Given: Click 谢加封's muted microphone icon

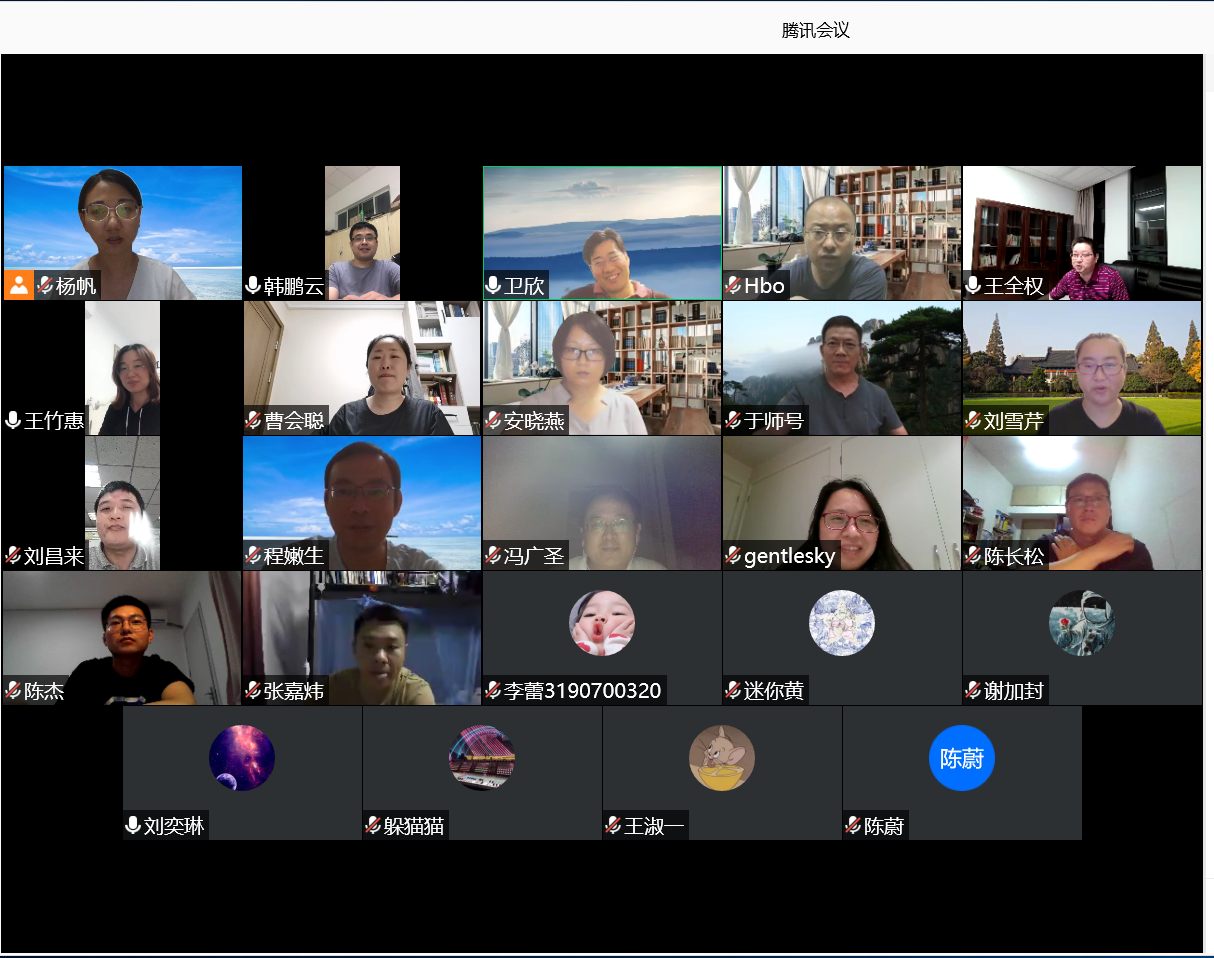Looking at the screenshot, I should (x=973, y=691).
